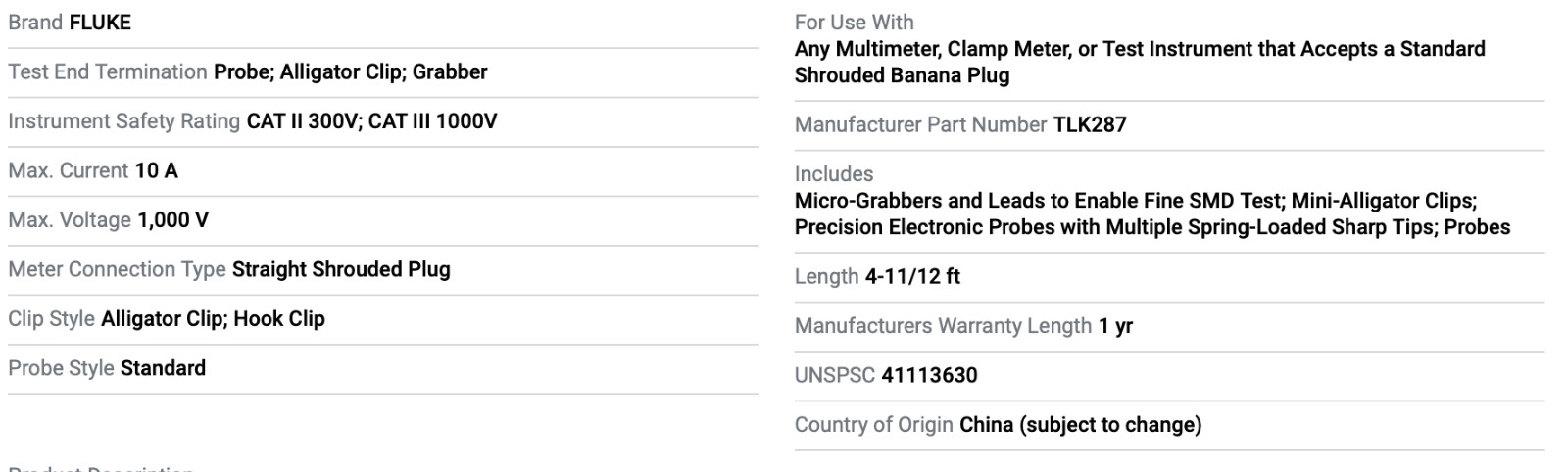Click the Max. Voltage 1,000 V value
The height and width of the screenshot is (472, 1568).
173,220
